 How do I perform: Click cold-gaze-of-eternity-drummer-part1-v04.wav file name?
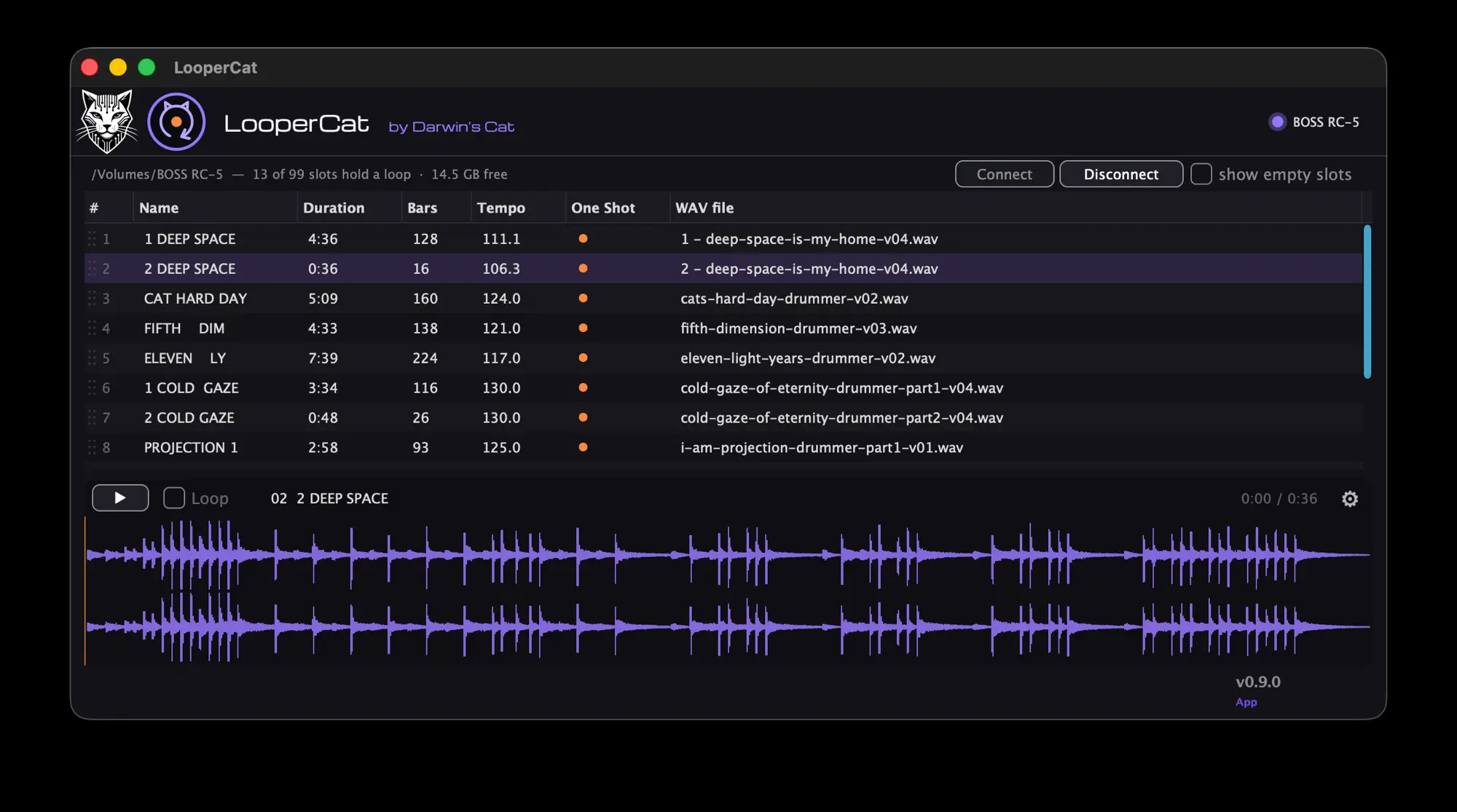841,388
